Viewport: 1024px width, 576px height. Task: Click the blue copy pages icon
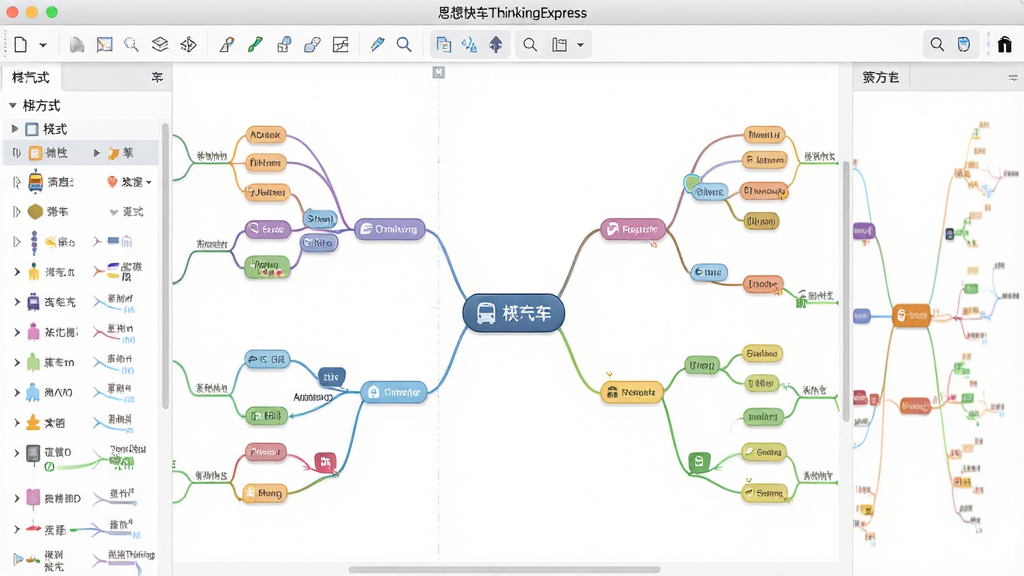[x=443, y=44]
